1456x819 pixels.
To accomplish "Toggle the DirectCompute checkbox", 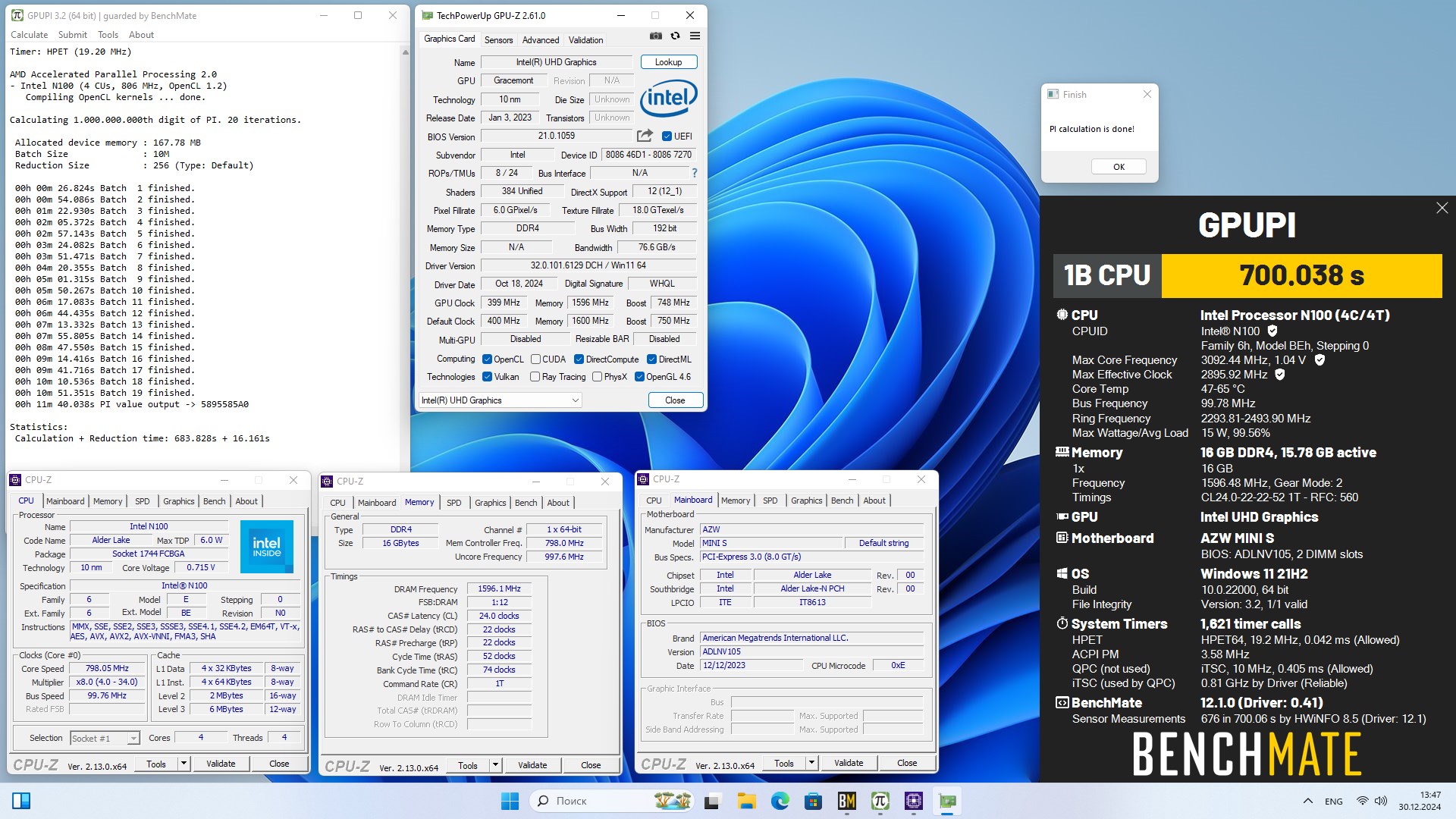I will 579,359.
